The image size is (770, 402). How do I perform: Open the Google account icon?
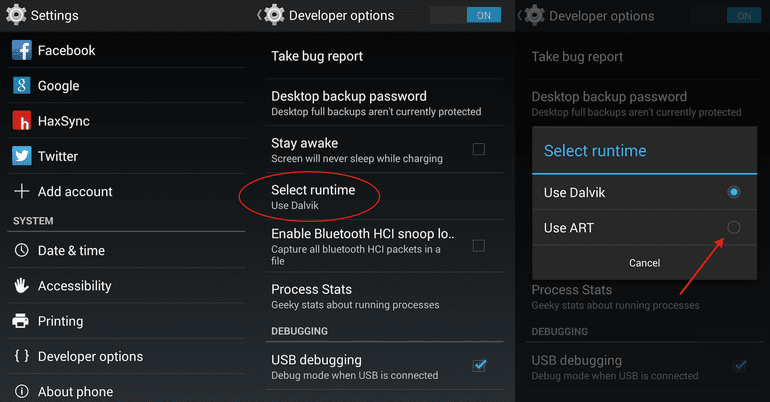(x=21, y=86)
